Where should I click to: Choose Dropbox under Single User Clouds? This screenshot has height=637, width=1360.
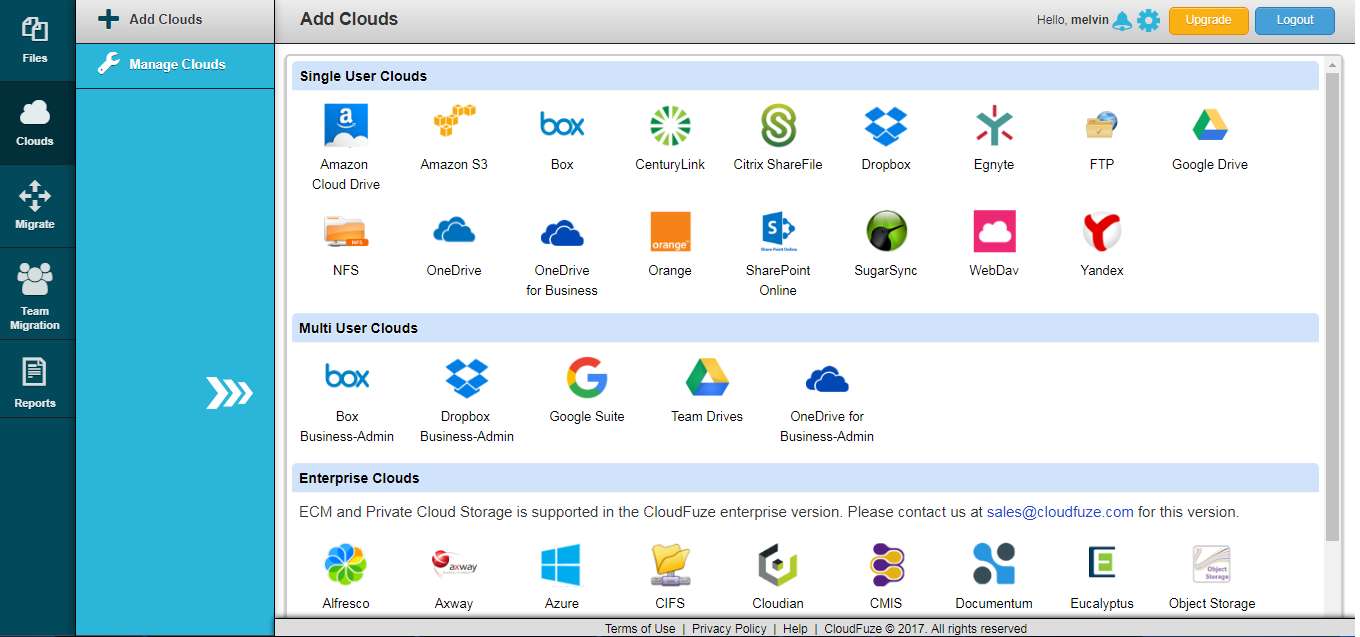(886, 126)
